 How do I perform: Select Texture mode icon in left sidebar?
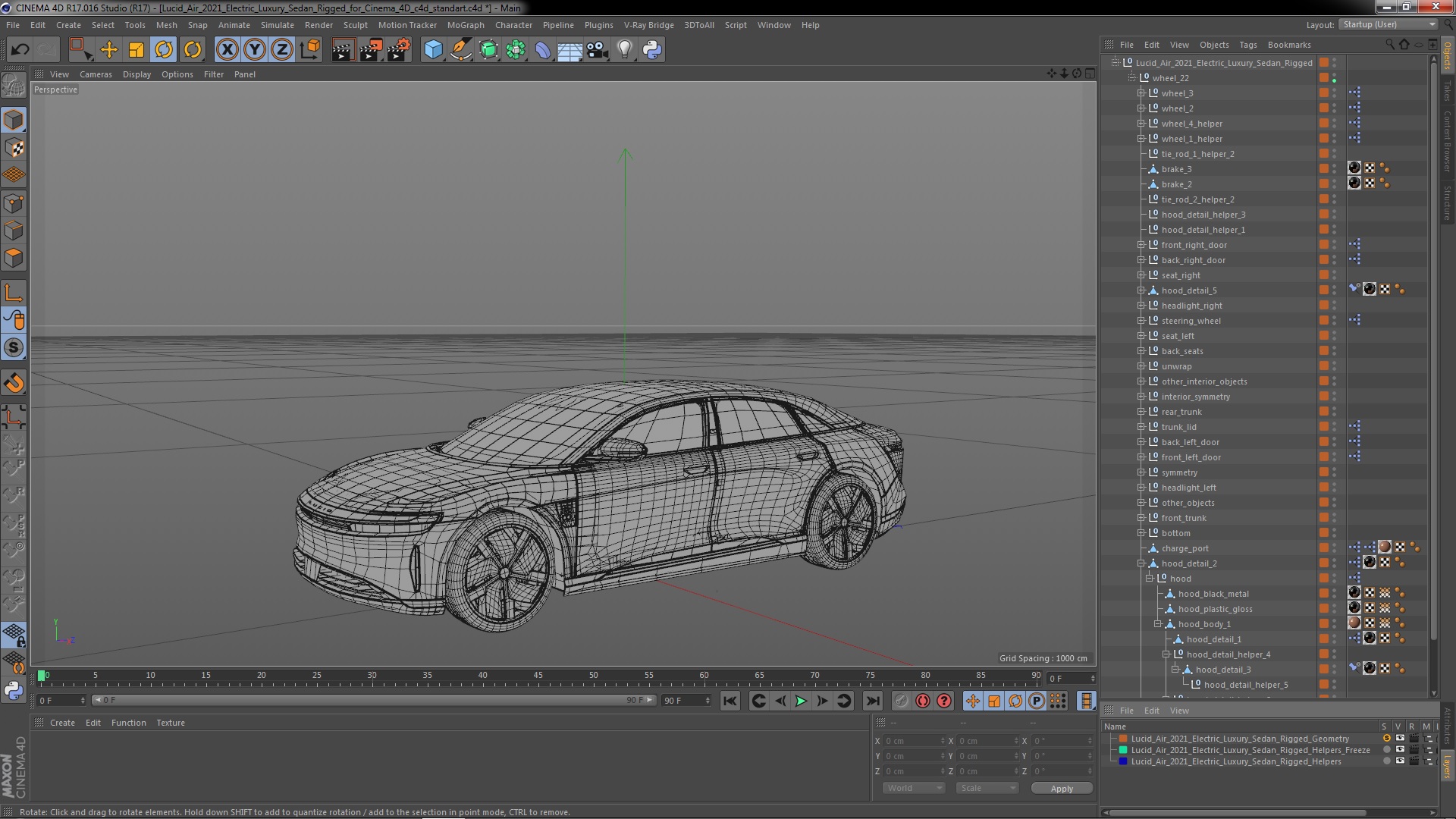tap(14, 148)
